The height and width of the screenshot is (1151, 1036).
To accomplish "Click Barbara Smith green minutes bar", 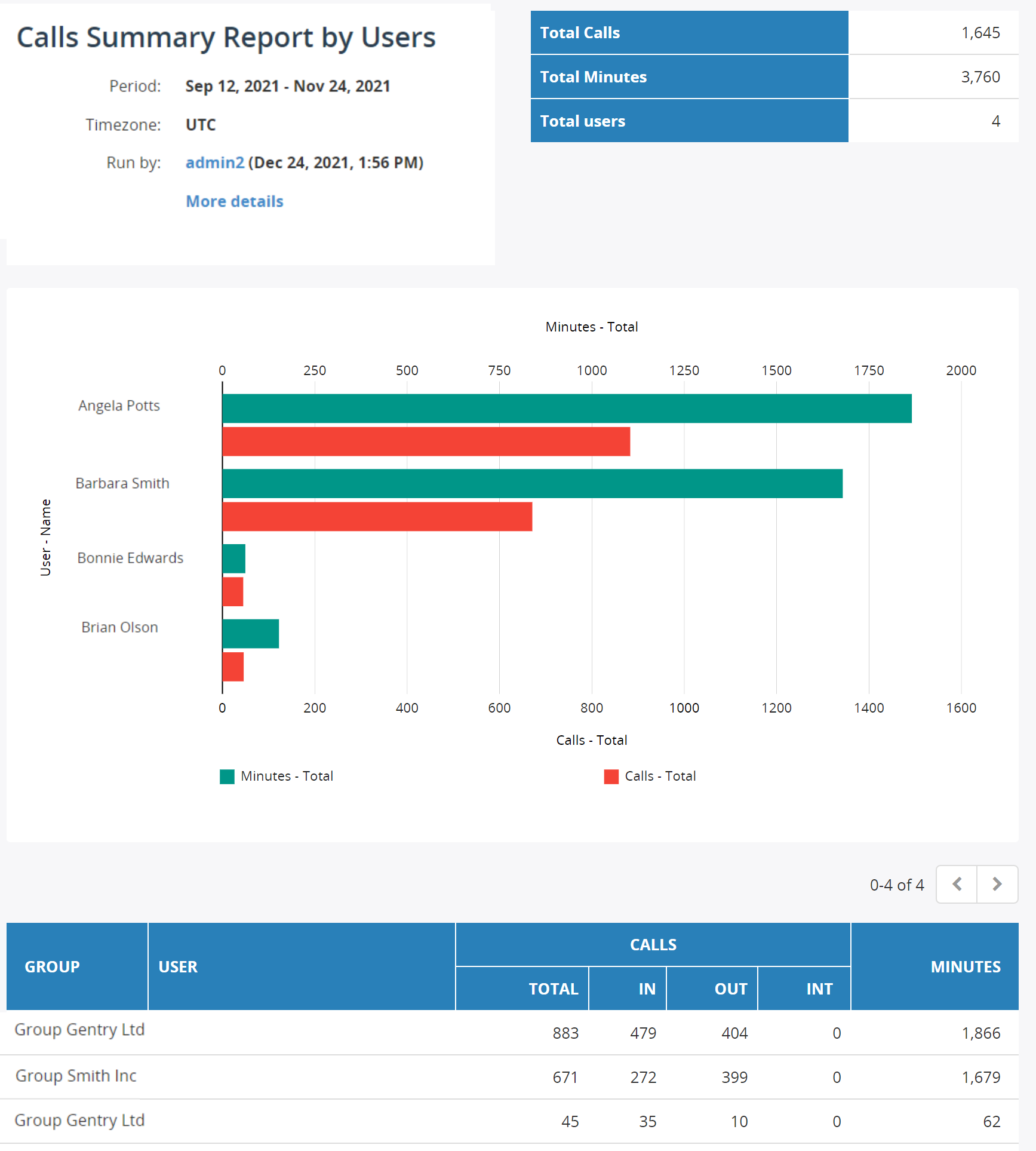I will (533, 483).
